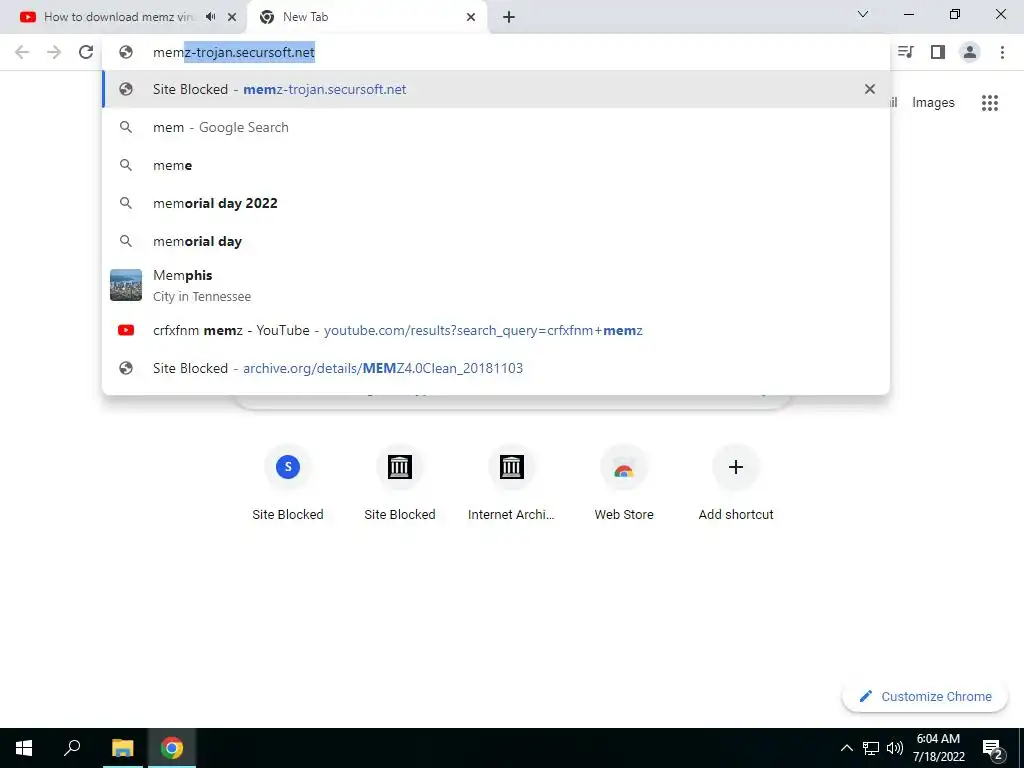Choose the 'meme' search suggestion

coord(496,165)
